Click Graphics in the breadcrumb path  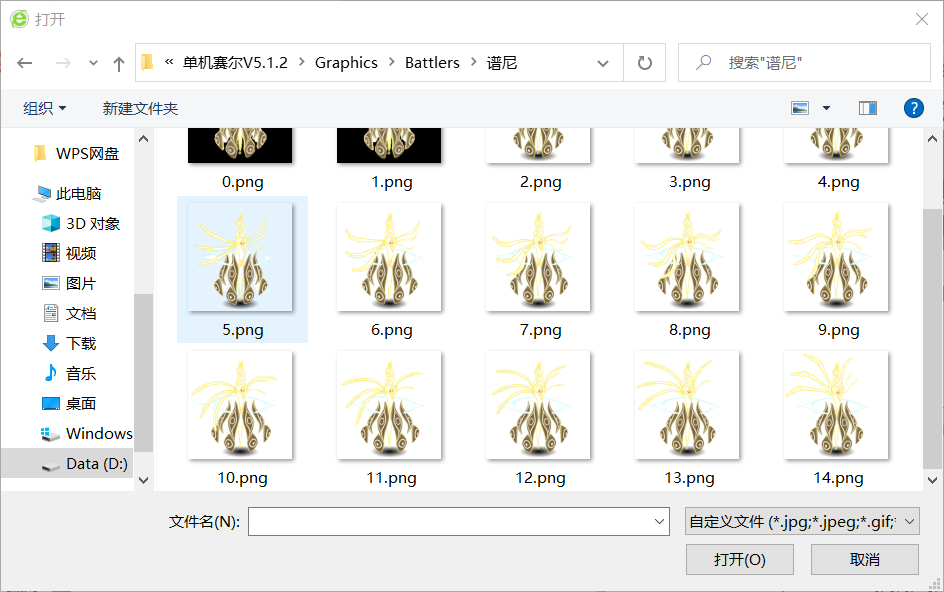coord(346,63)
